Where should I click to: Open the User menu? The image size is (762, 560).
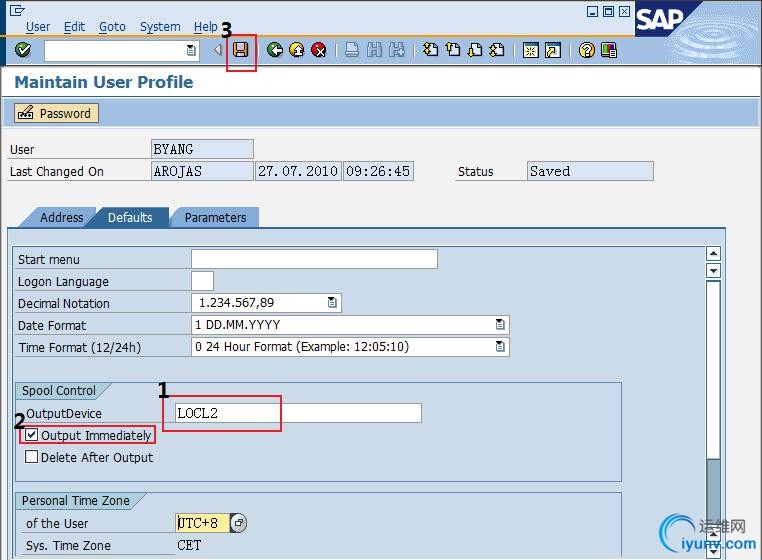coord(38,27)
